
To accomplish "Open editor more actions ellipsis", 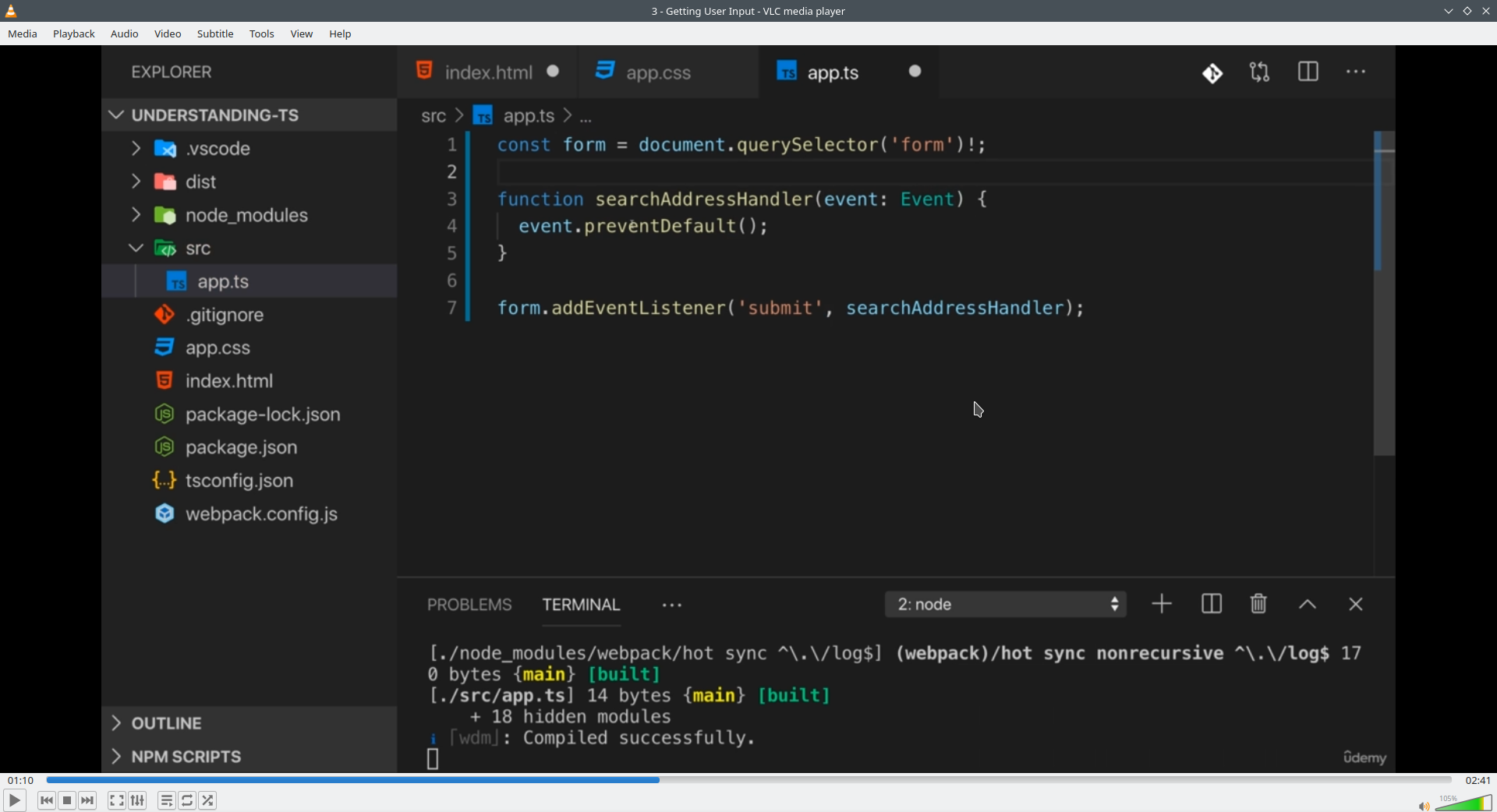I will pos(1356,72).
